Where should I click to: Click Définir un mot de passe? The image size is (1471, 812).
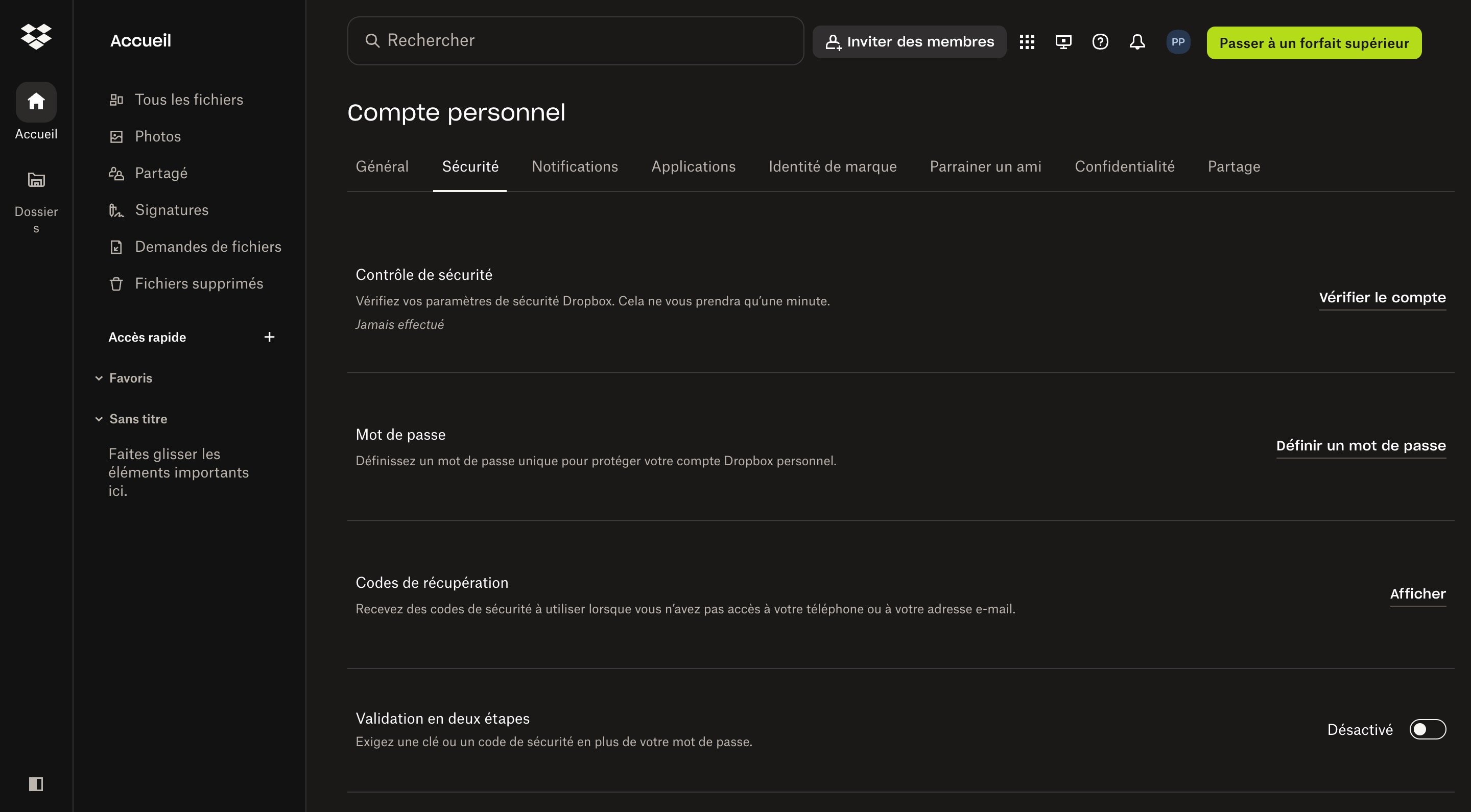click(1361, 445)
